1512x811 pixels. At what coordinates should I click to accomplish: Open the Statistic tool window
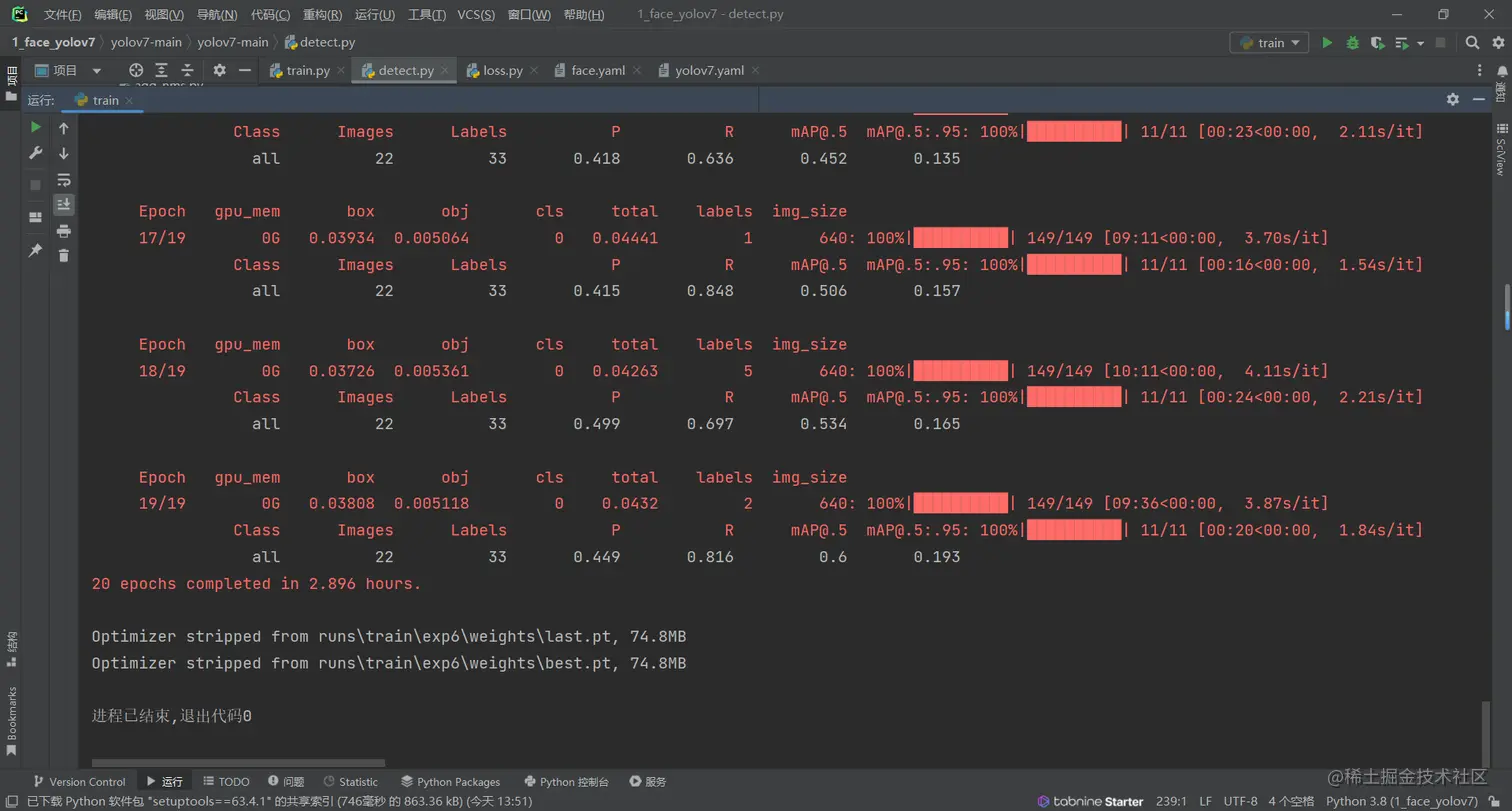coord(351,781)
